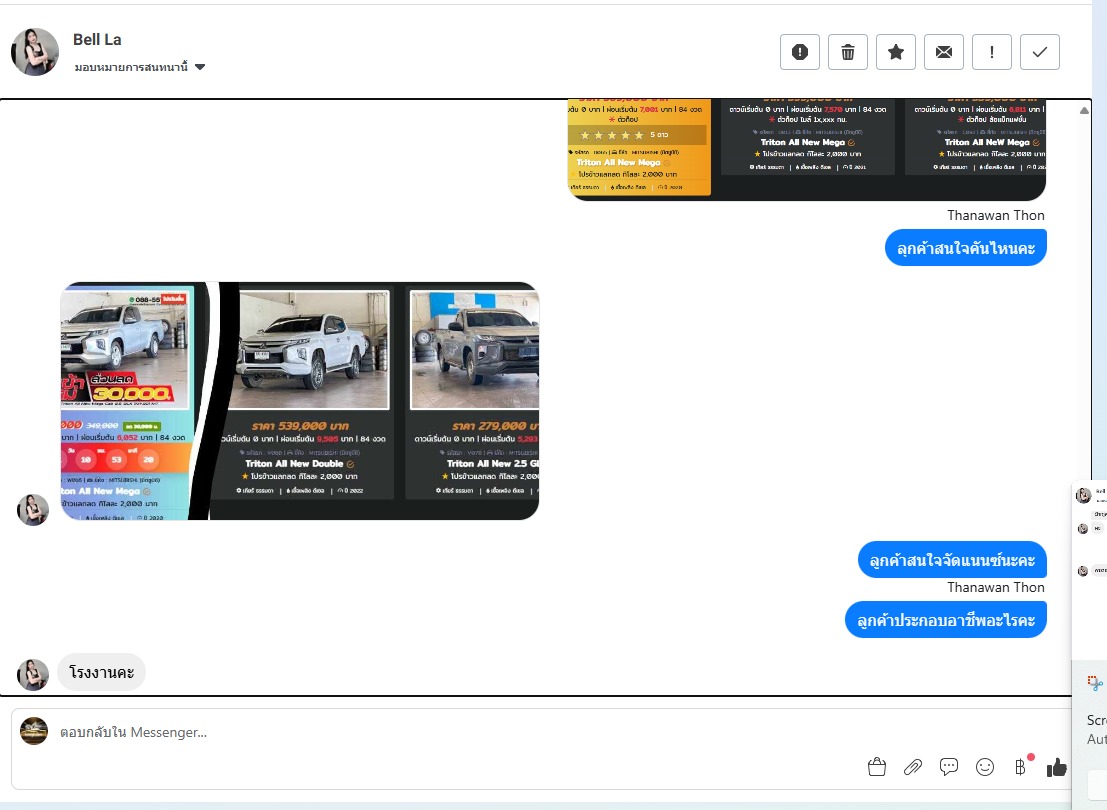Screen dimensions: 1107x810
Task: Click the 'โรงงานคะ' message bubble
Action: tap(101, 672)
